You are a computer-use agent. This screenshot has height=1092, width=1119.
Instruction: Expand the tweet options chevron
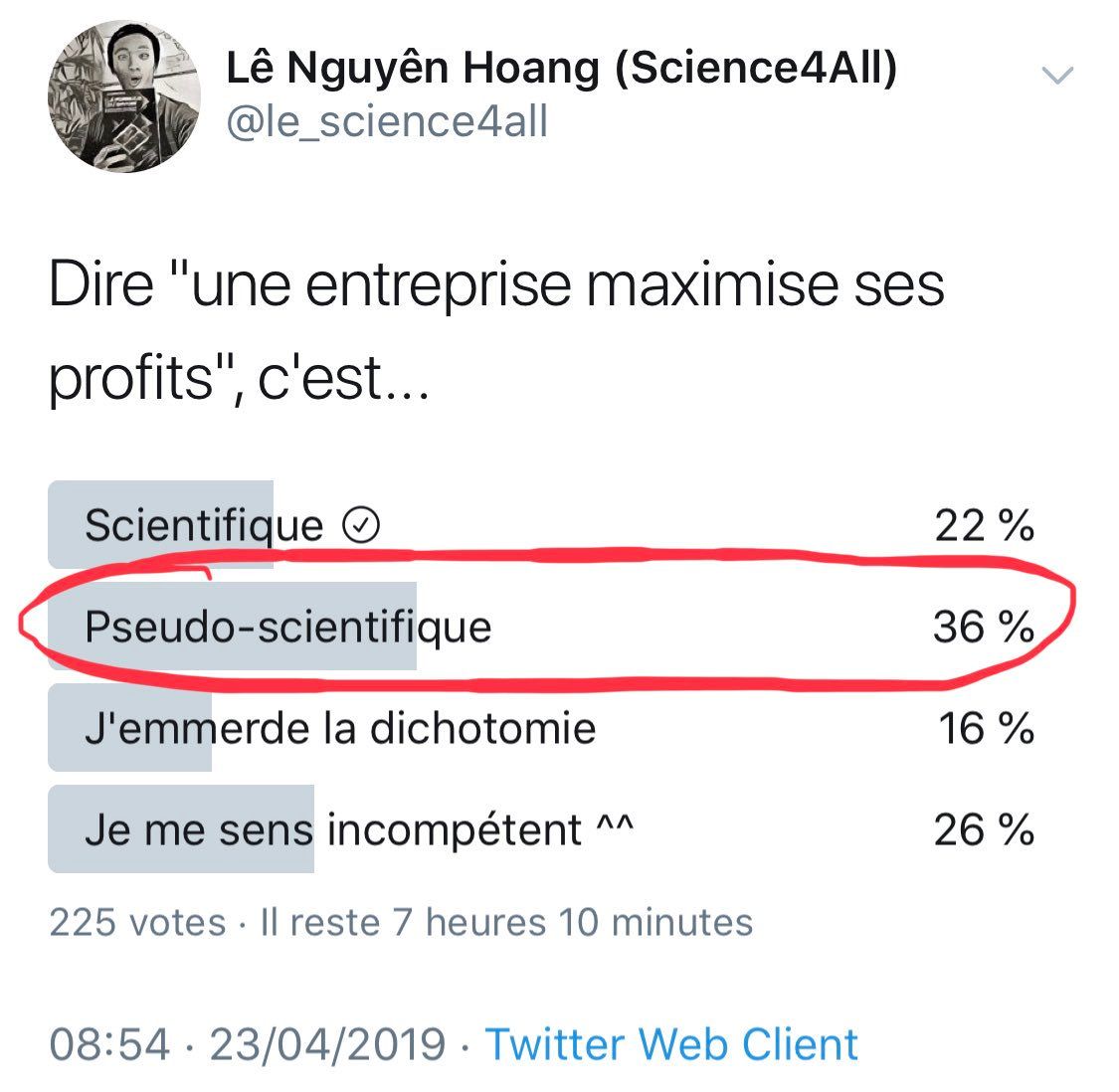tap(1056, 76)
